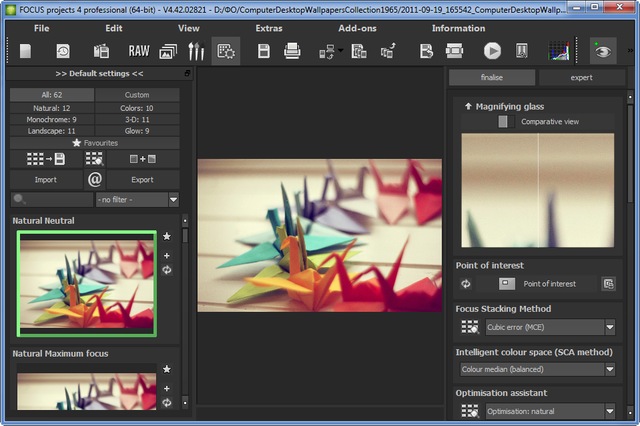Click the histogram icon in the toolbar
The height and width of the screenshot is (426, 640).
[x=559, y=50]
